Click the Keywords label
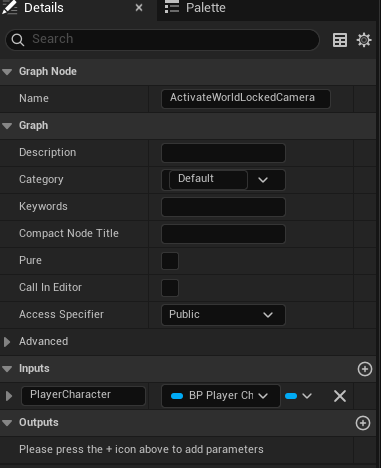The image size is (381, 468). tap(43, 206)
